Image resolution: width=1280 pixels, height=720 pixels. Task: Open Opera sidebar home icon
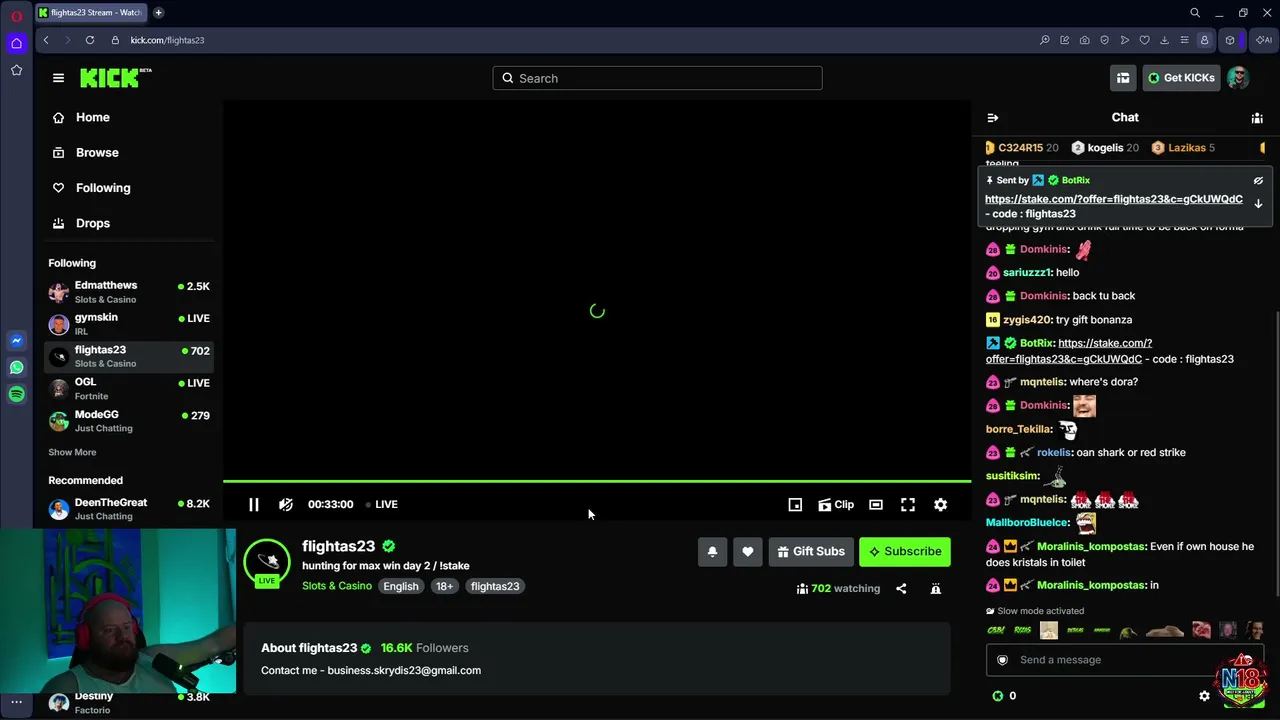[16, 43]
